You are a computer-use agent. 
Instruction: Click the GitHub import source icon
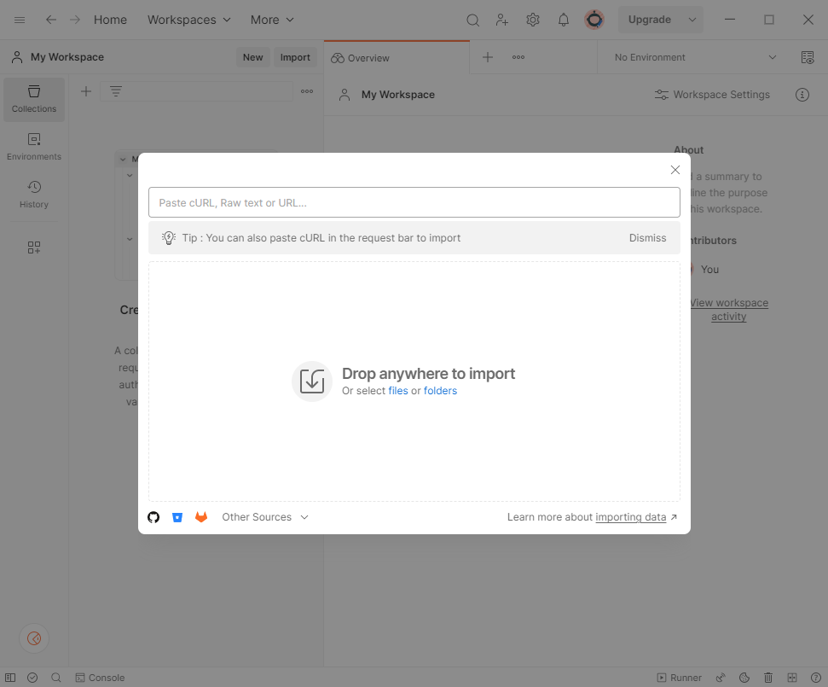(154, 517)
